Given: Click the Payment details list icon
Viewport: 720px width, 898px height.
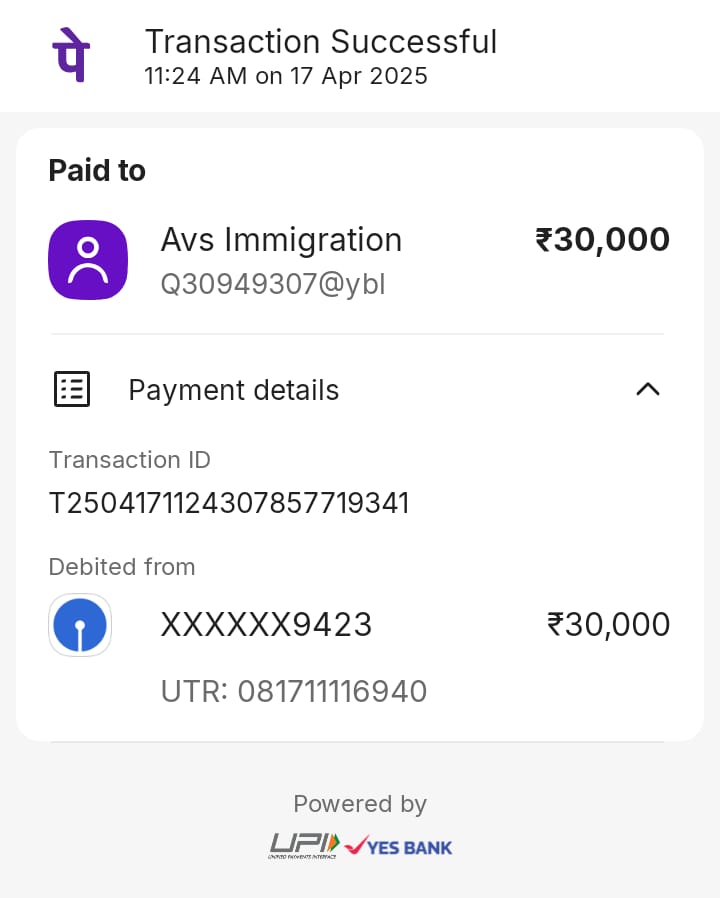Looking at the screenshot, I should (71, 389).
